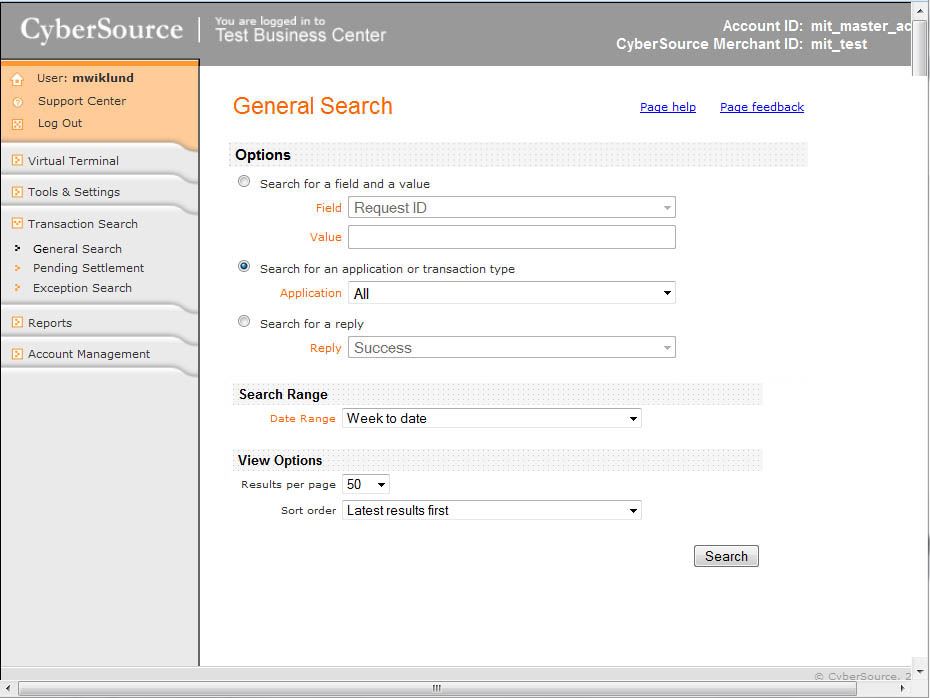The image size is (930, 698).
Task: Open Pending Settlement in the sidebar
Action: pyautogui.click(x=88, y=268)
